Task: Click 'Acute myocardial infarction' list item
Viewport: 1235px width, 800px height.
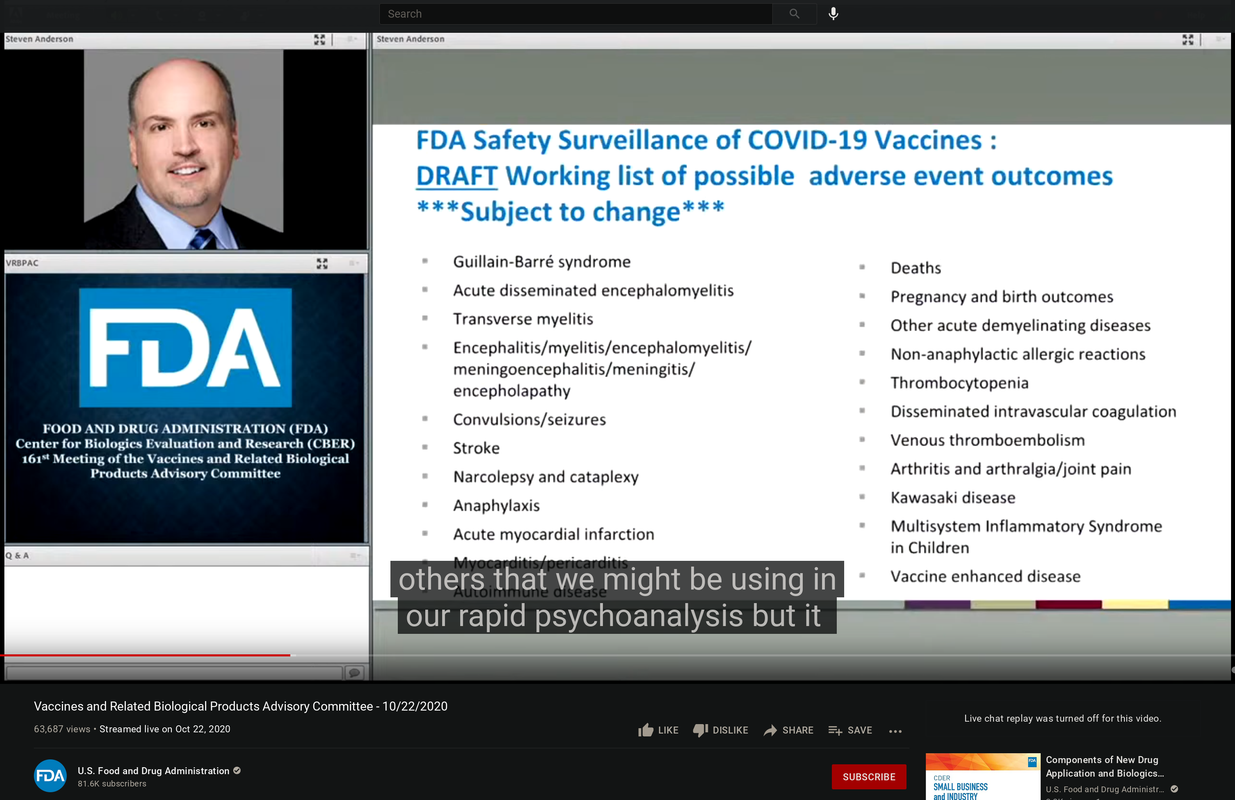Action: [x=554, y=535]
